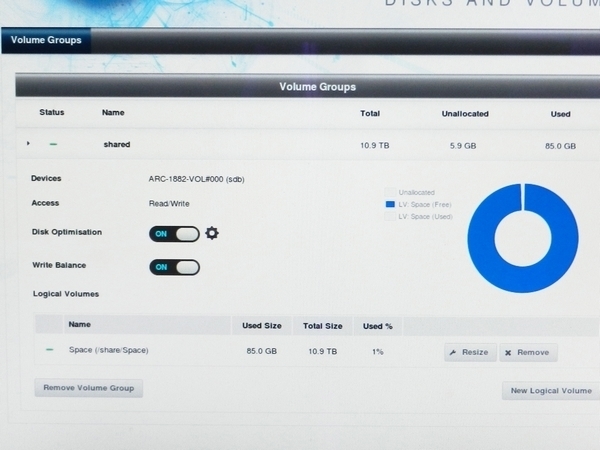Image resolution: width=600 pixels, height=450 pixels.
Task: Click the Logical Volumes label
Action: [x=66, y=294]
